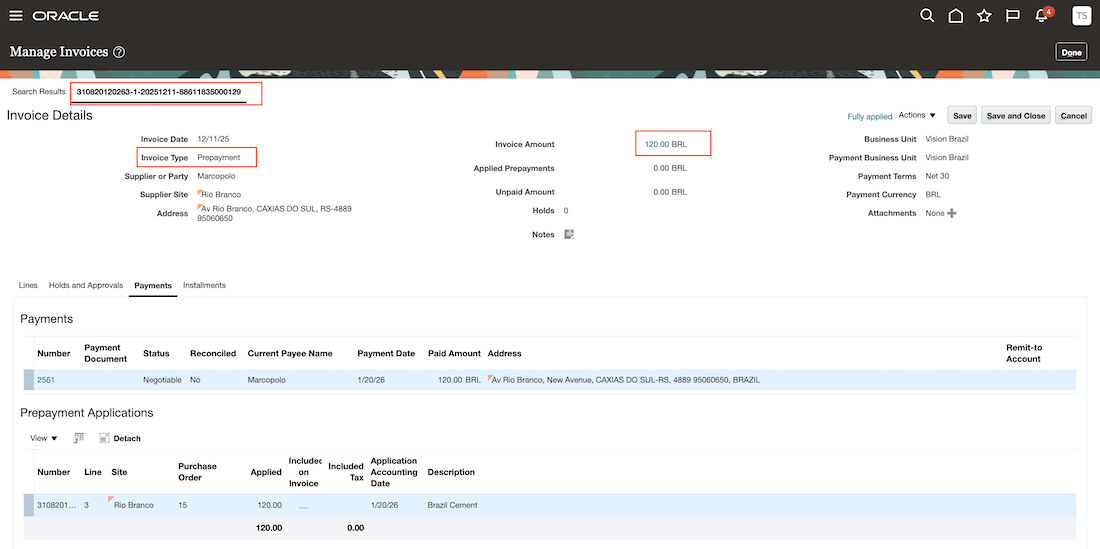Screen dimensions: 1100x549
Task: Click Save and Close
Action: pos(1015,116)
